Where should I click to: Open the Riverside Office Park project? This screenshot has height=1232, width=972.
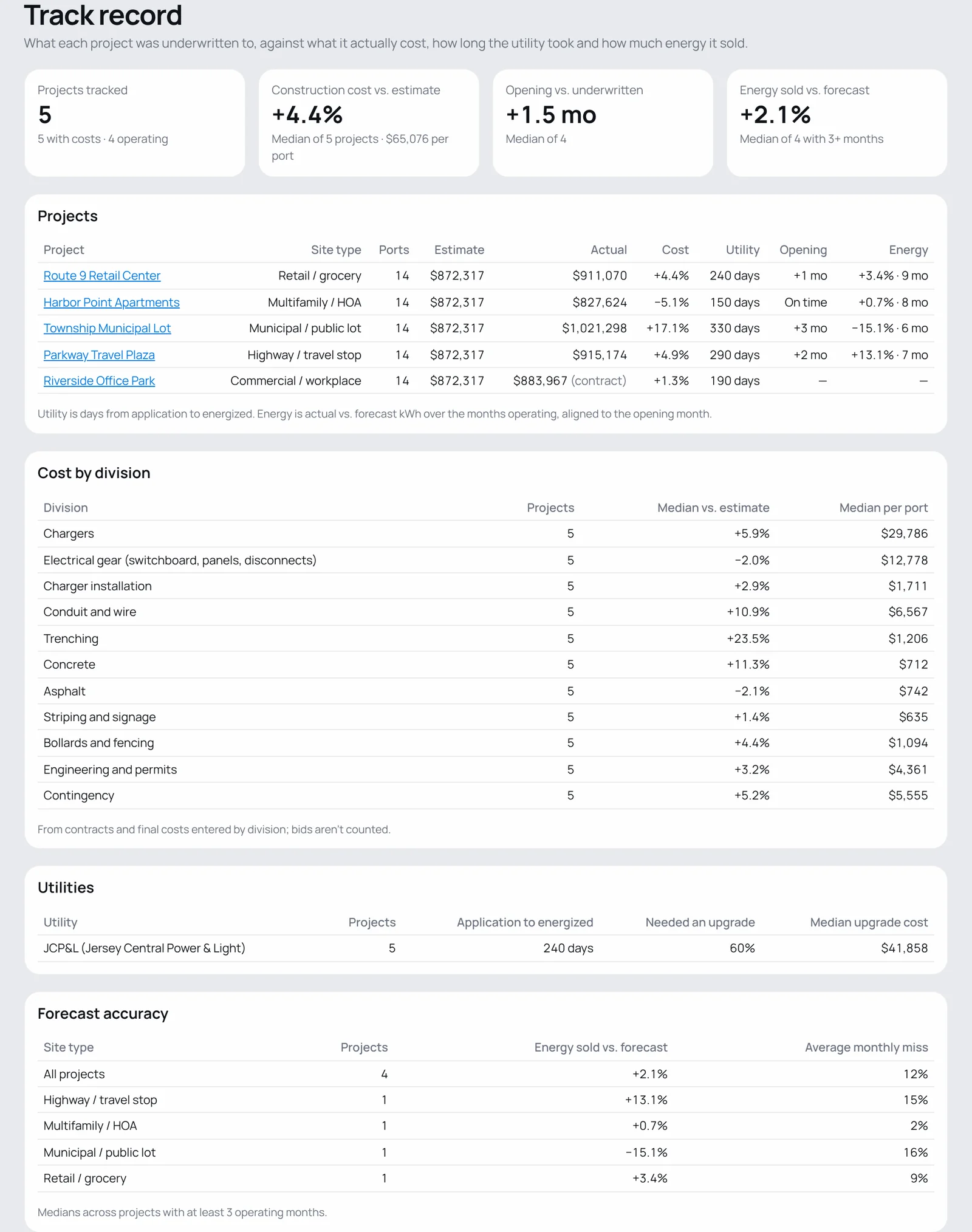(99, 381)
